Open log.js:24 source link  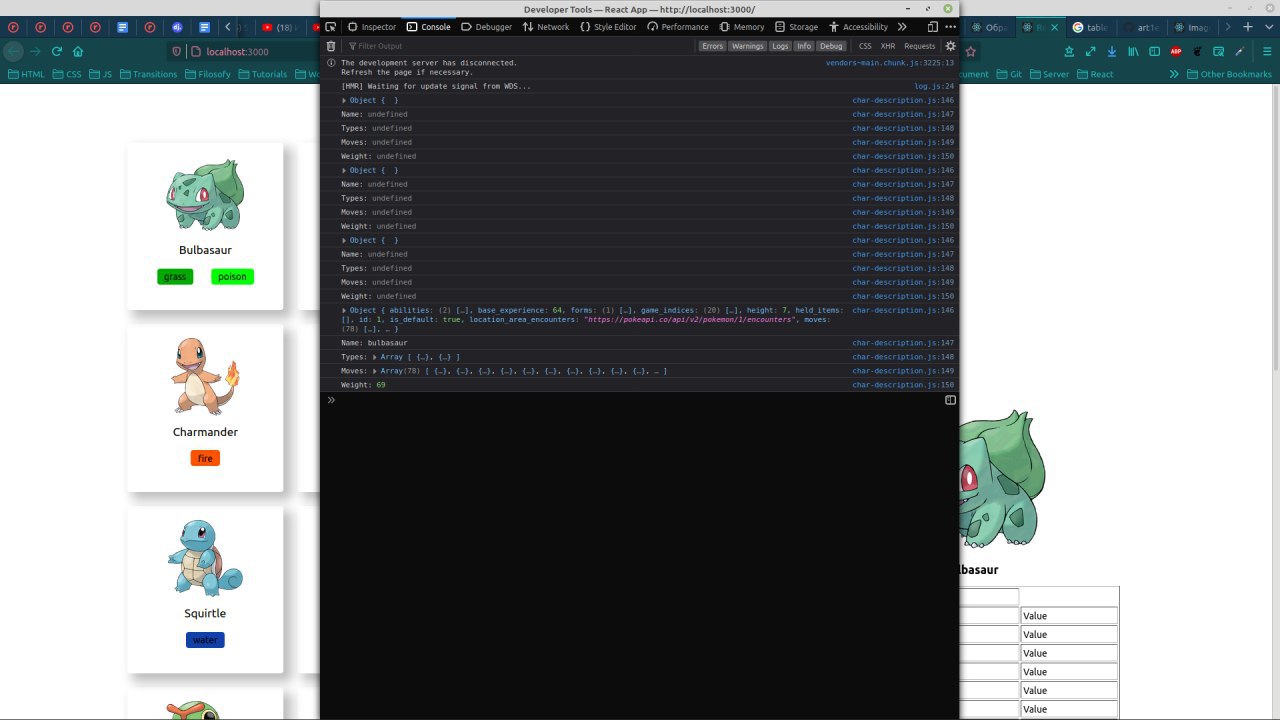934,86
